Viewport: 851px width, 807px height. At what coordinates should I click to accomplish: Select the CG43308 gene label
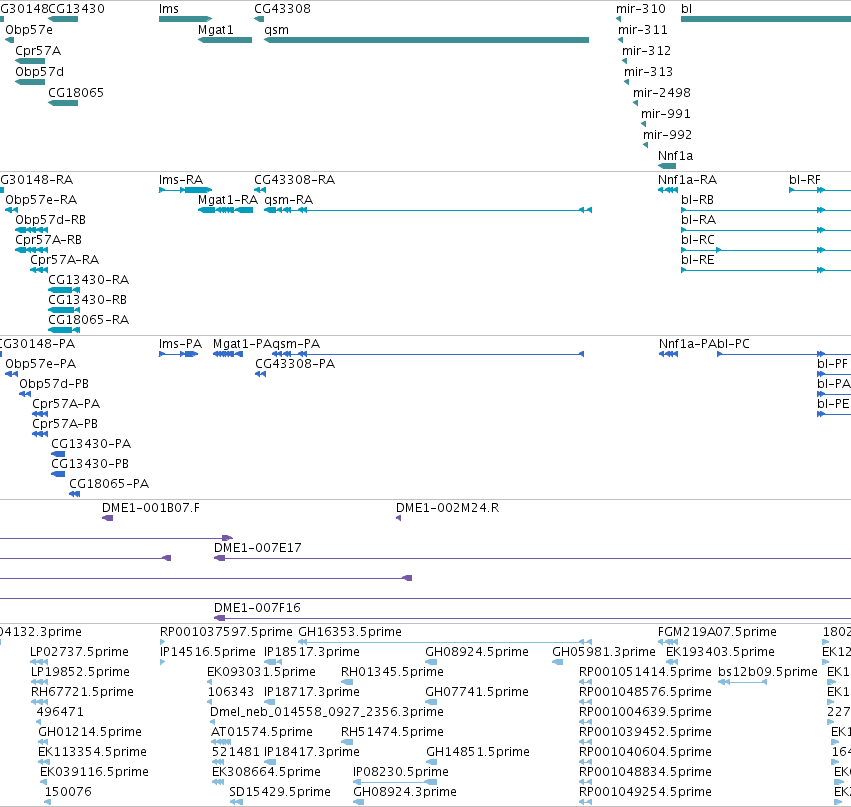click(282, 9)
